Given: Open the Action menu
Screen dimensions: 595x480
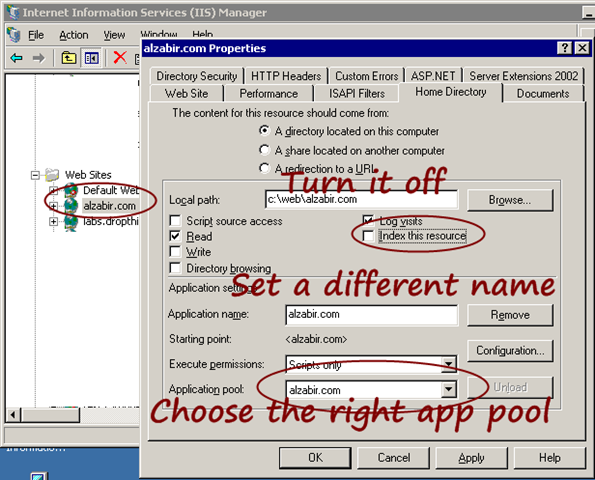Looking at the screenshot, I should pos(74,35).
